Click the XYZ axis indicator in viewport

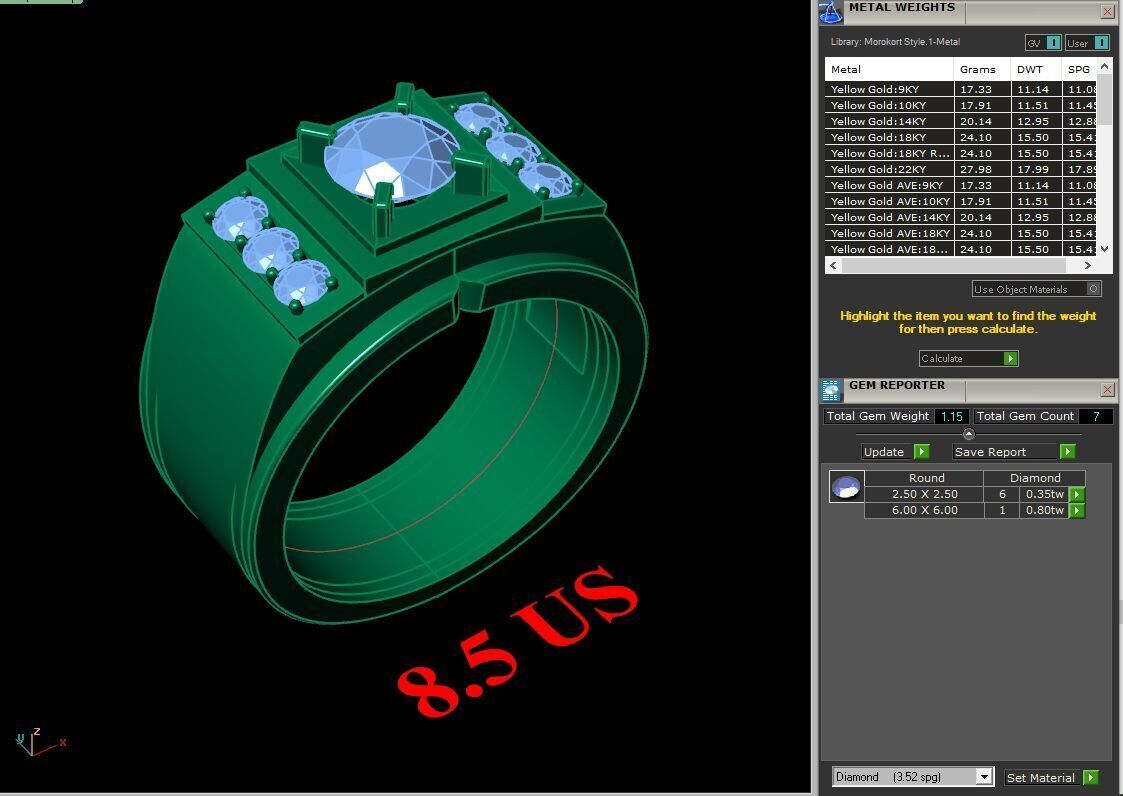pyautogui.click(x=39, y=742)
